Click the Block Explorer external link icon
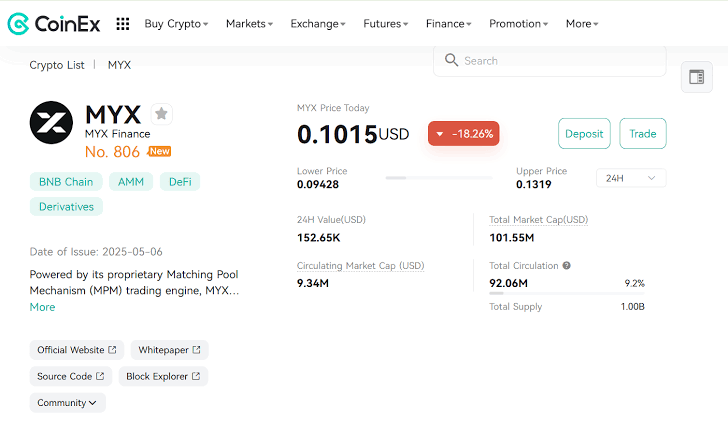The width and height of the screenshot is (728, 421). point(196,376)
